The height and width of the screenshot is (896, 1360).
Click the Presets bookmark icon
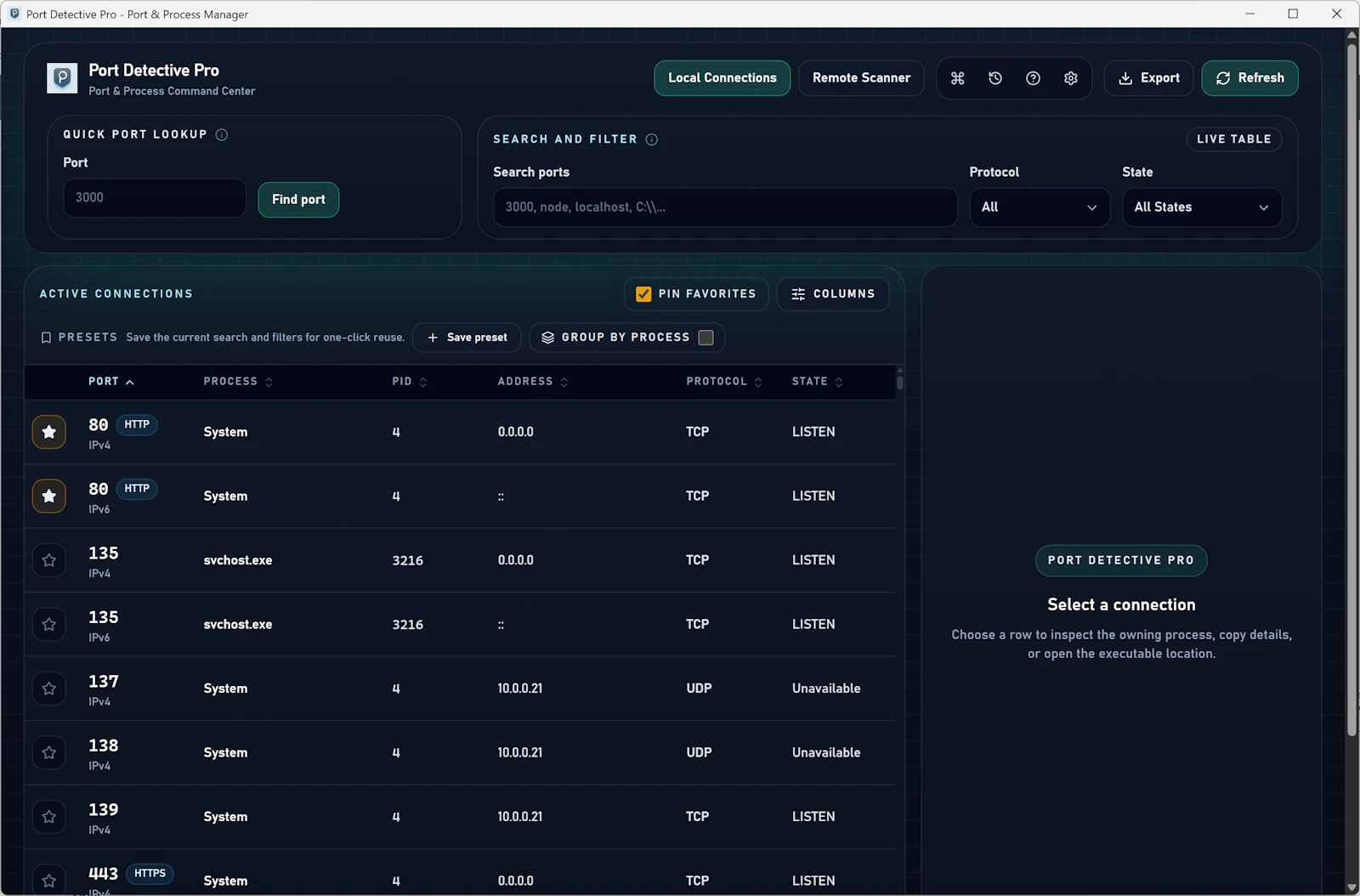pyautogui.click(x=46, y=337)
